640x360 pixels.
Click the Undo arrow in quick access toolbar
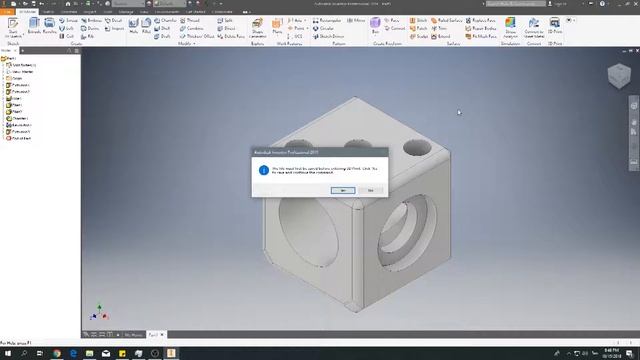42,4
